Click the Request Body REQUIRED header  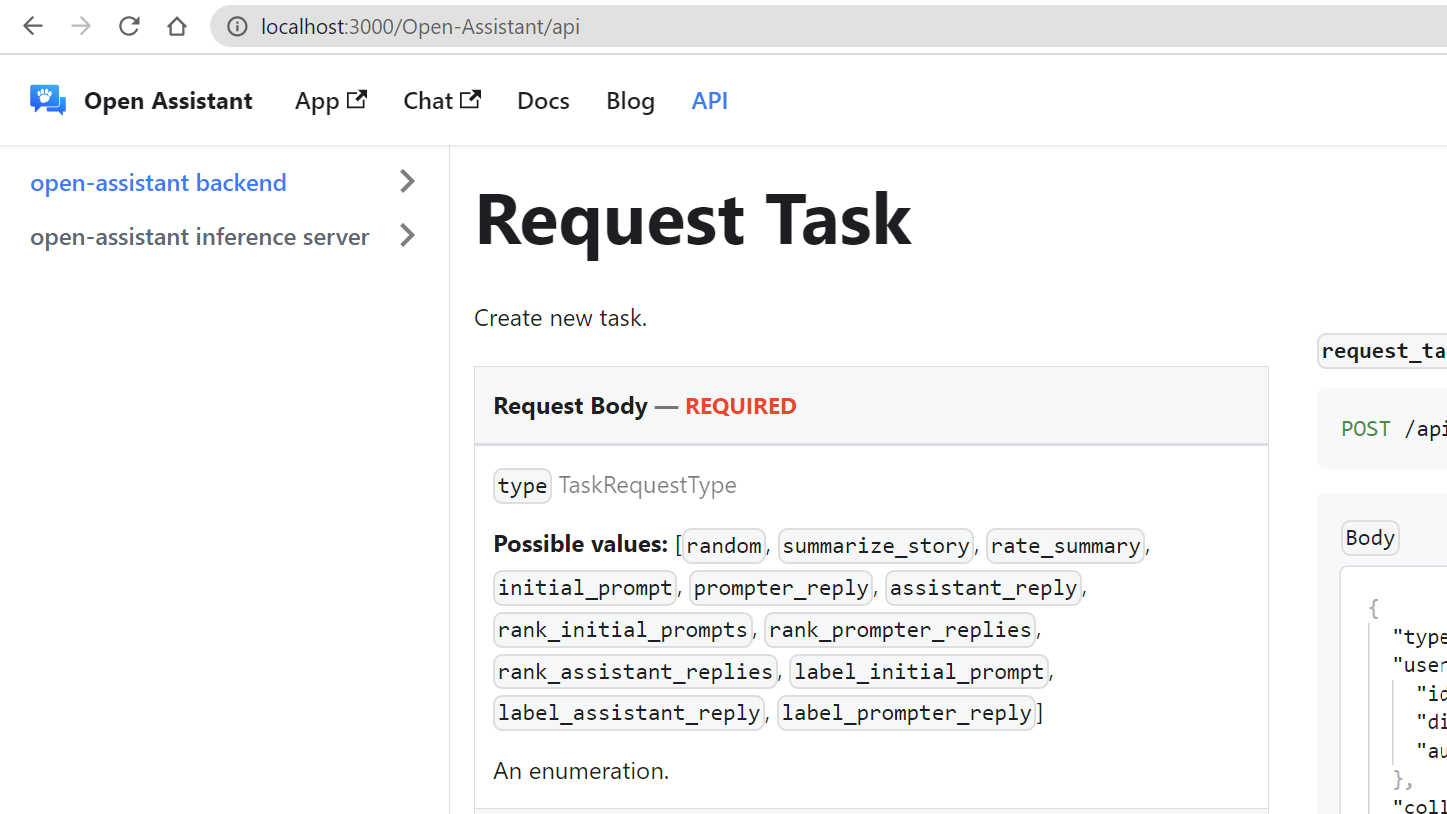point(871,406)
